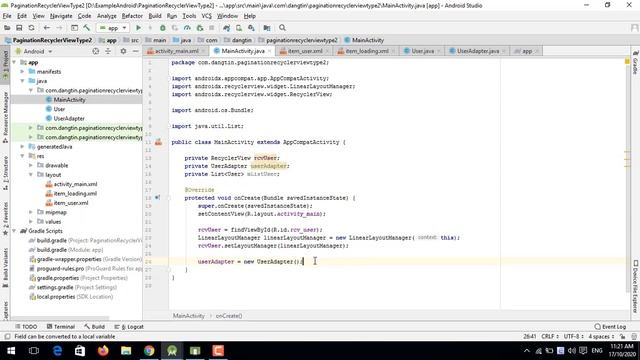The height and width of the screenshot is (360, 640).
Task: Open AVD Manager device icon
Action: [x=239, y=28]
